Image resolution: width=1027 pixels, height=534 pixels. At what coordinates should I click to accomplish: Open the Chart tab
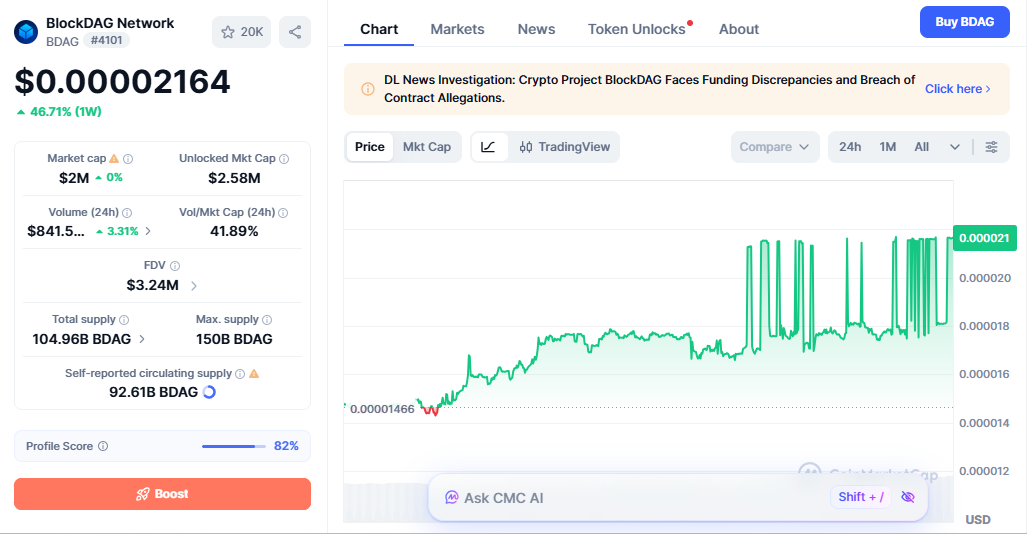click(379, 29)
